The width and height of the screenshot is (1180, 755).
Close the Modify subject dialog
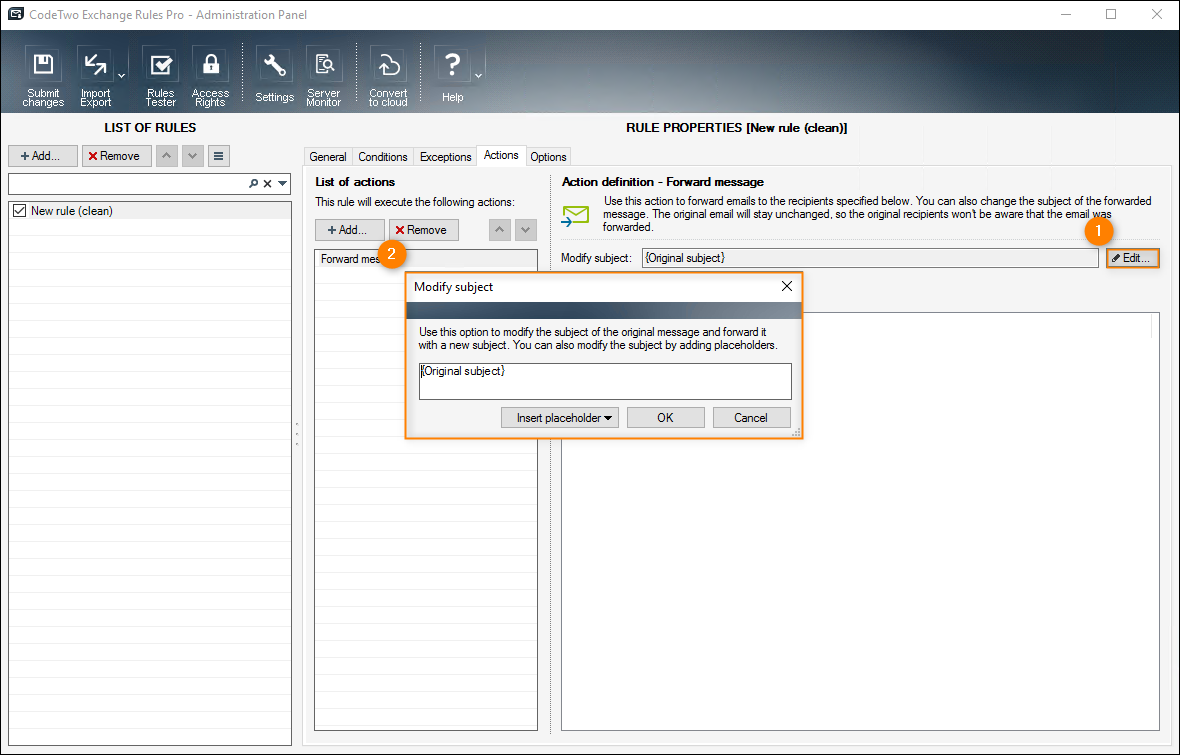pos(786,286)
